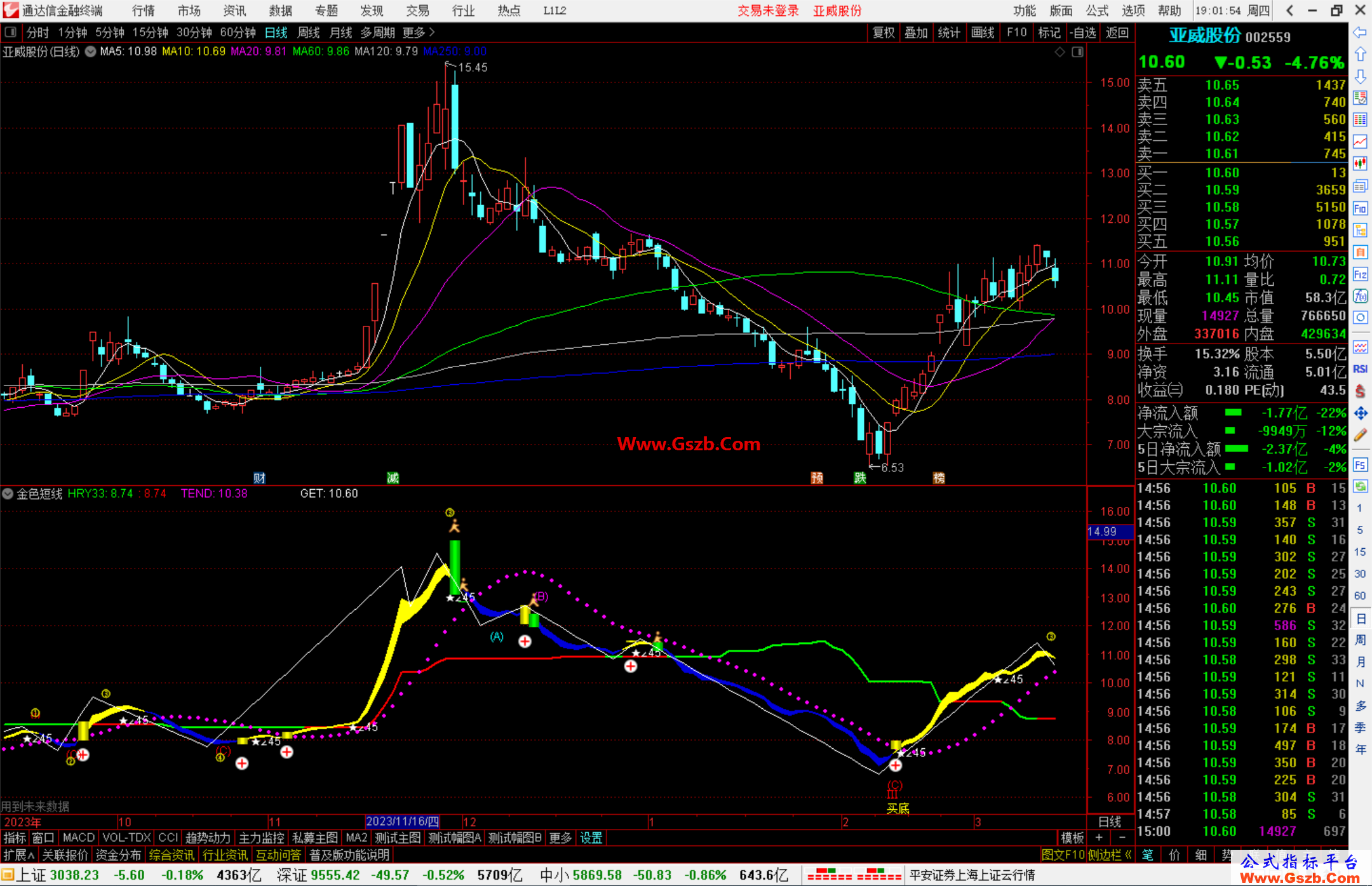Open the 模板 template dropdown
This screenshot has width=1372, height=886.
(x=1072, y=838)
